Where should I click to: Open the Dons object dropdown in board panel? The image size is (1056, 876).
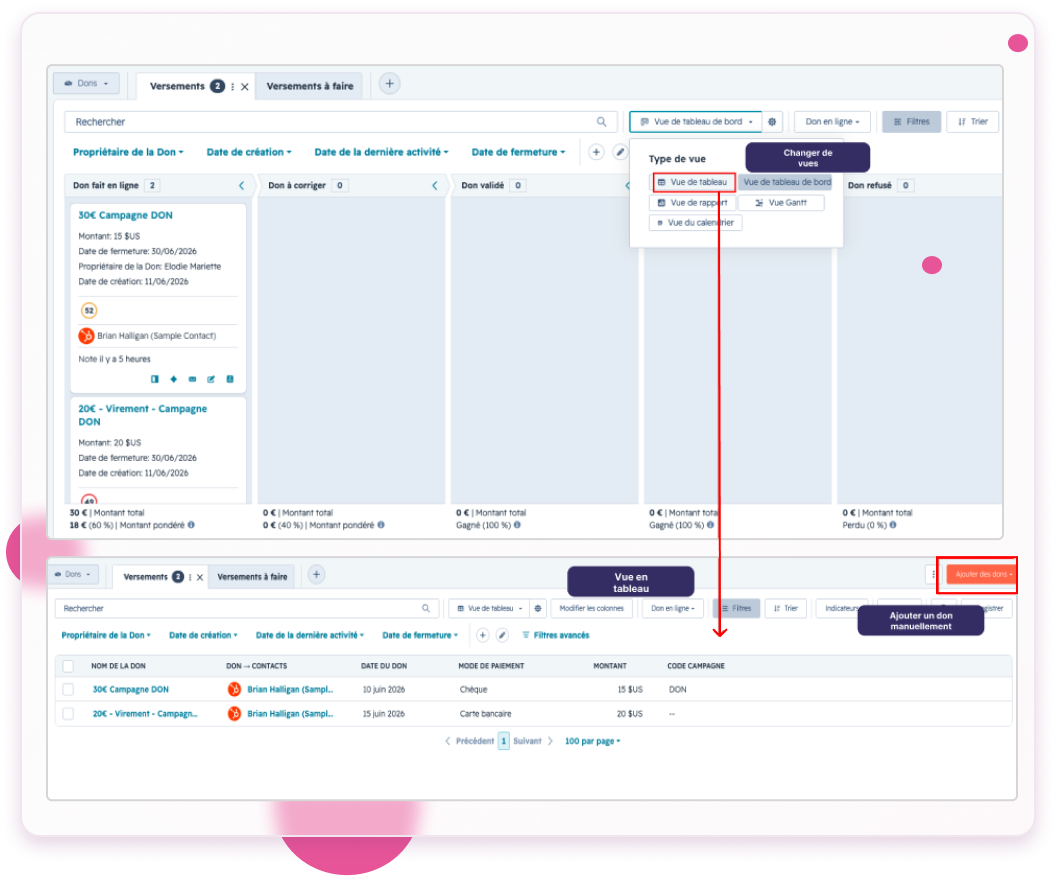(86, 83)
